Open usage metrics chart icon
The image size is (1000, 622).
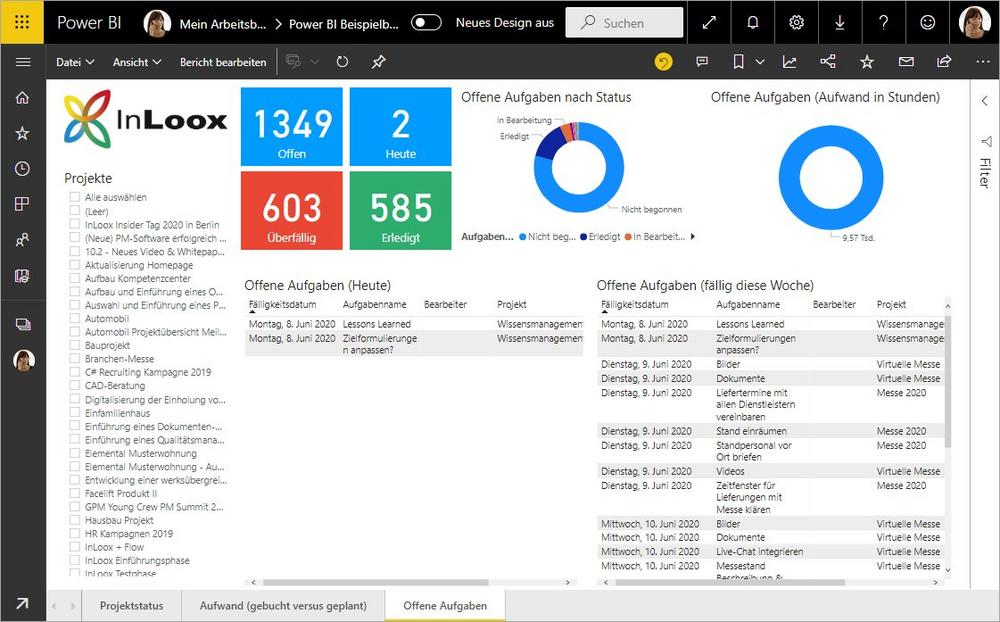coord(790,62)
